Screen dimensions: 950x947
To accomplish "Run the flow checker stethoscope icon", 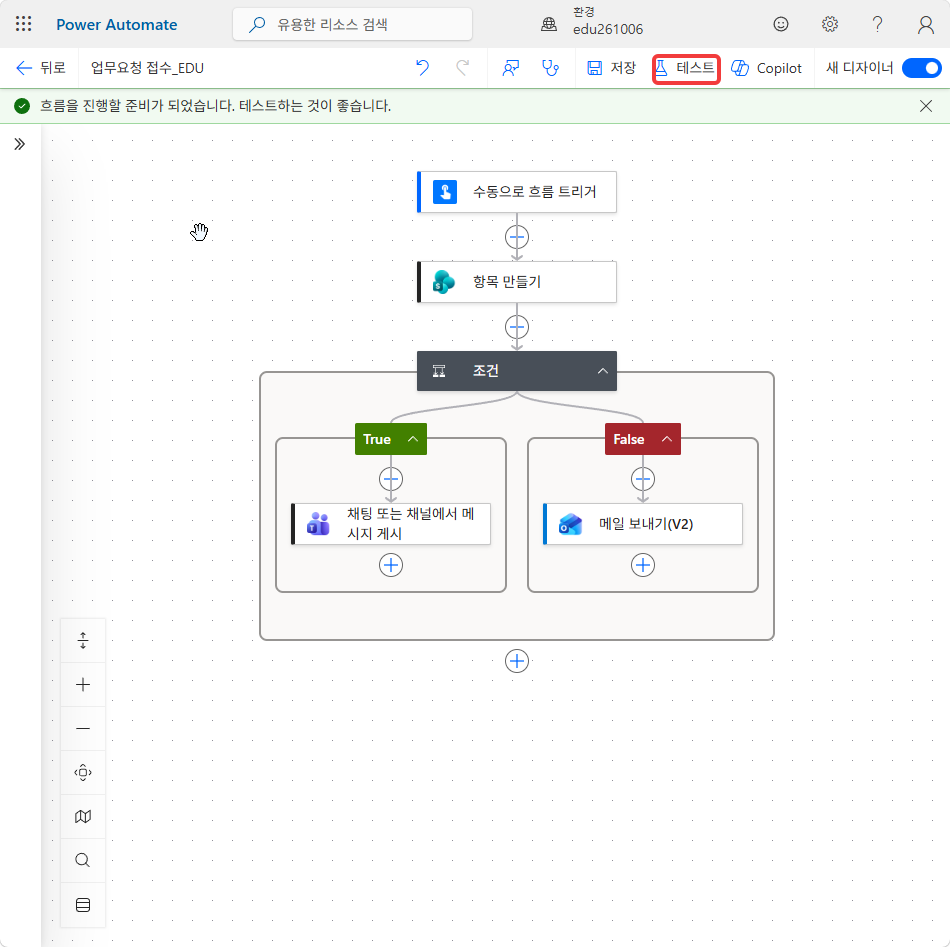I will (550, 68).
